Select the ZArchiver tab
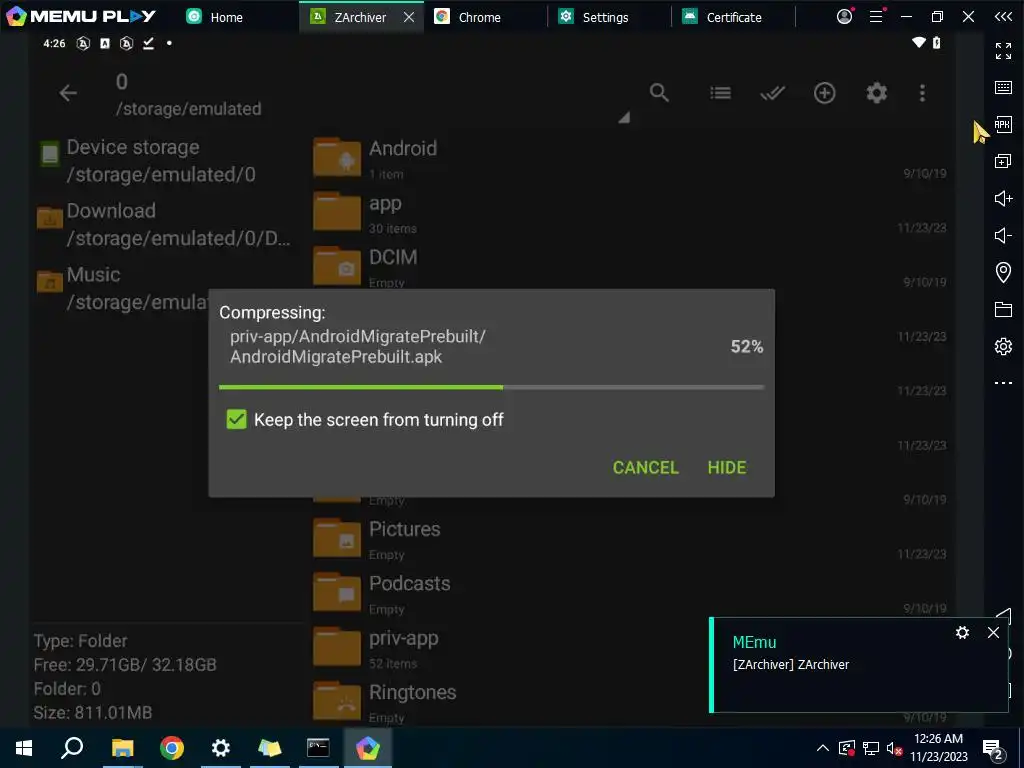This screenshot has height=768, width=1024. tap(360, 17)
